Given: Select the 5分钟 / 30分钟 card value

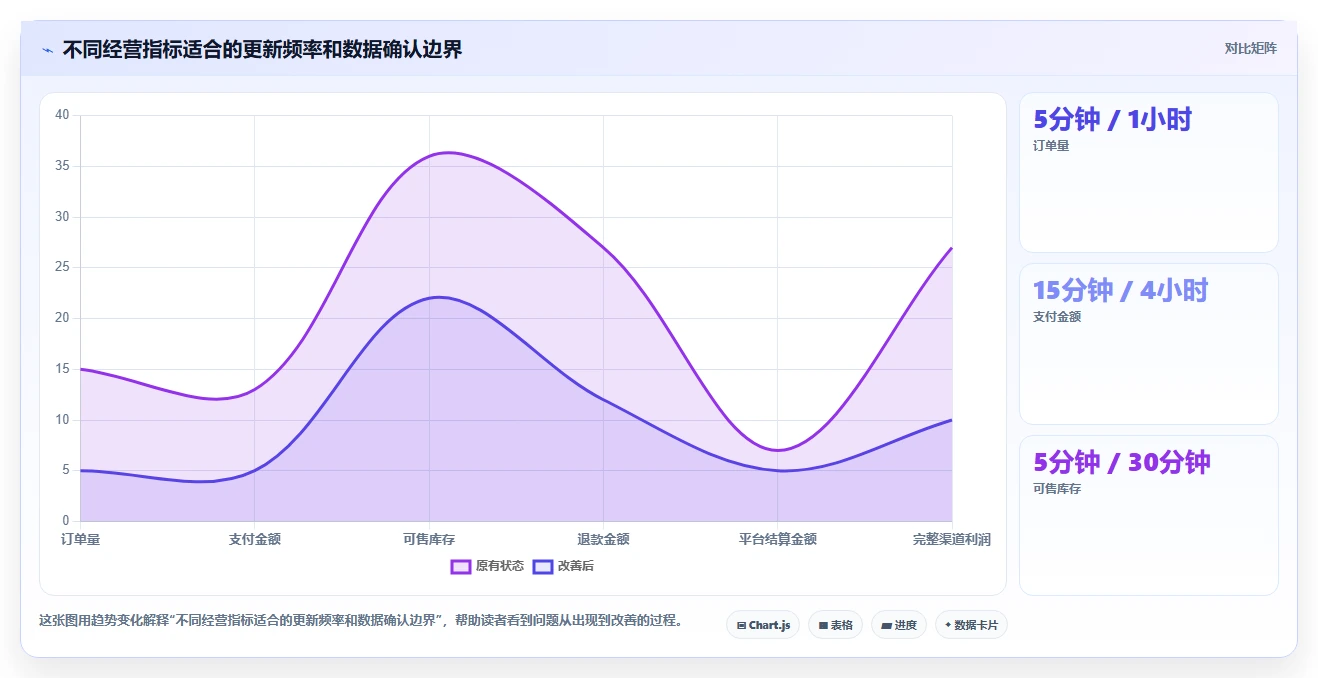Looking at the screenshot, I should point(1121,462).
